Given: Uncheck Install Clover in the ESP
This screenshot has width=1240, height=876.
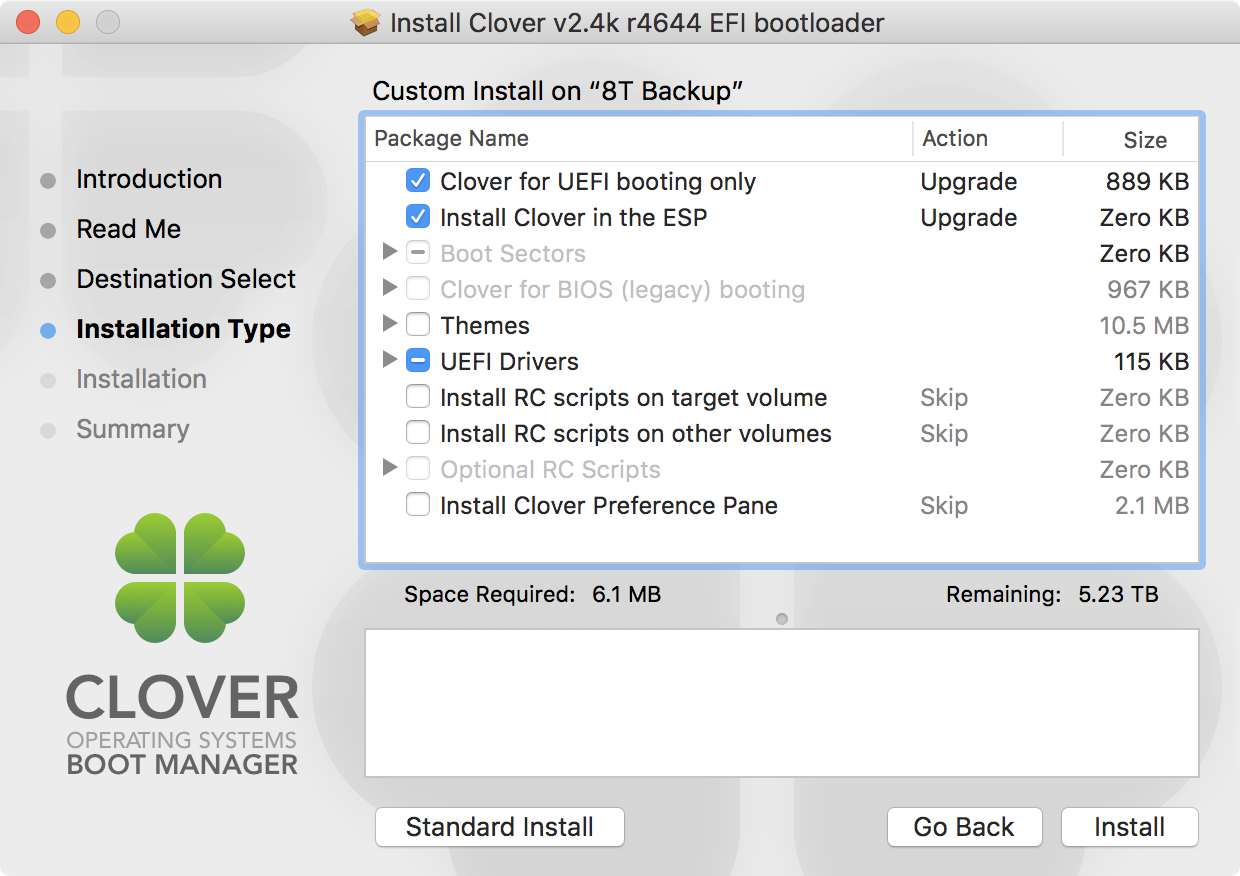Looking at the screenshot, I should [418, 218].
